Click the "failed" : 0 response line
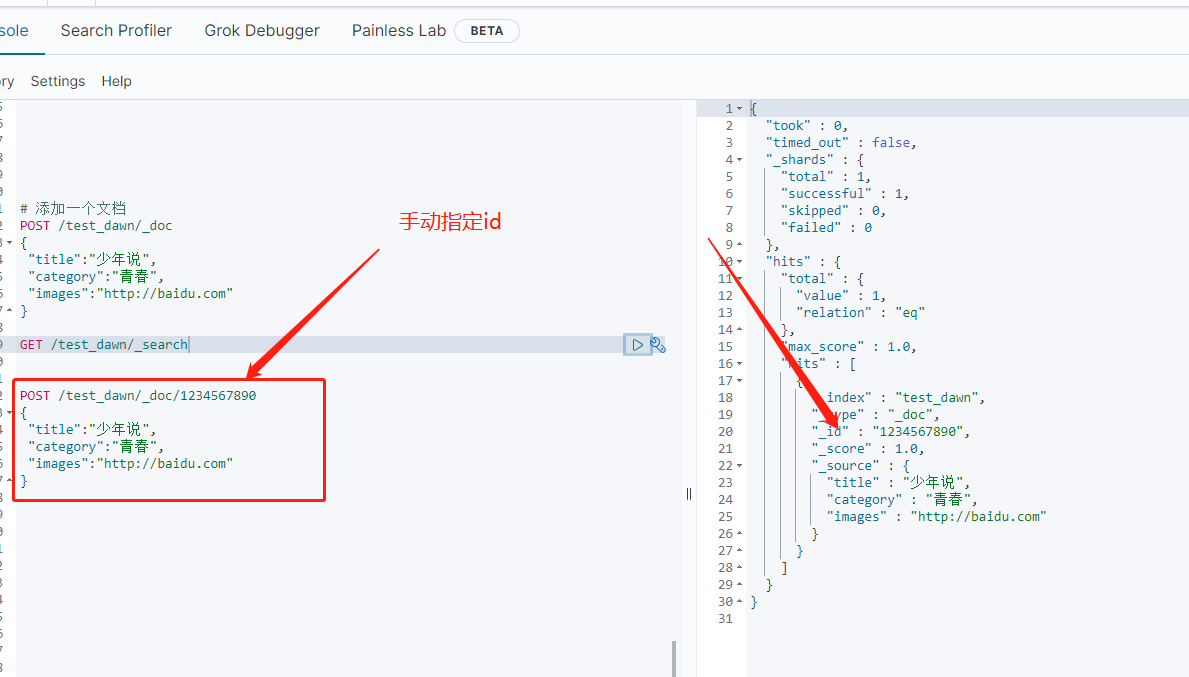 827,227
